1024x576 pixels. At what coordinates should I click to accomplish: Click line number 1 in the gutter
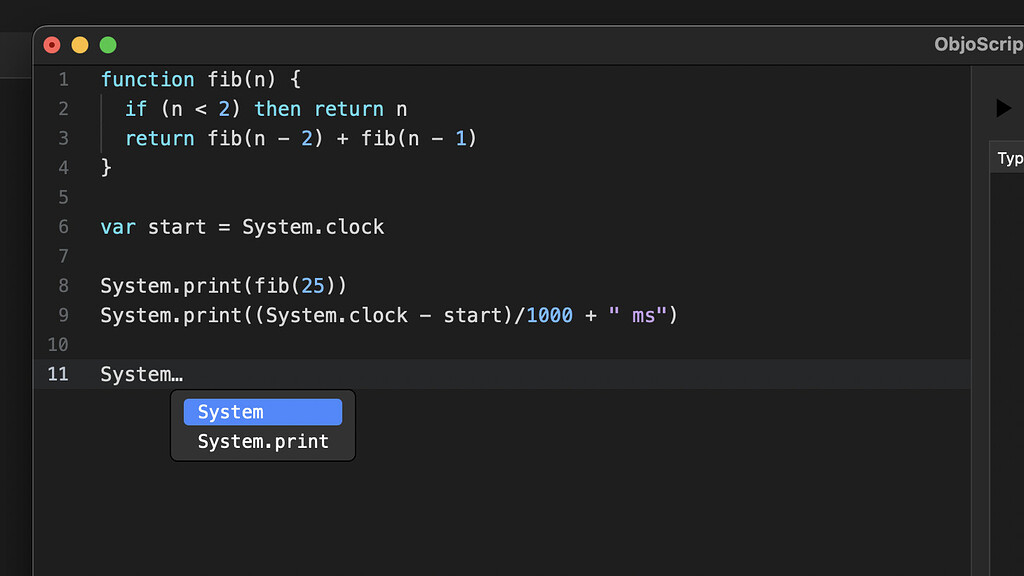pyautogui.click(x=63, y=79)
